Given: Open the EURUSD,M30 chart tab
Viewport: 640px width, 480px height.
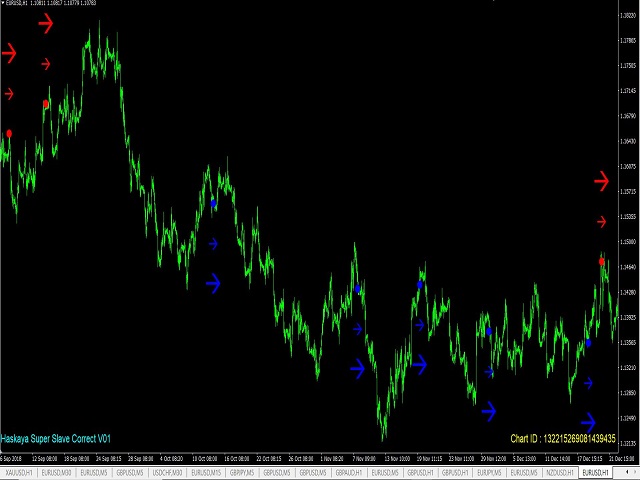Looking at the screenshot, I should click(56, 473).
